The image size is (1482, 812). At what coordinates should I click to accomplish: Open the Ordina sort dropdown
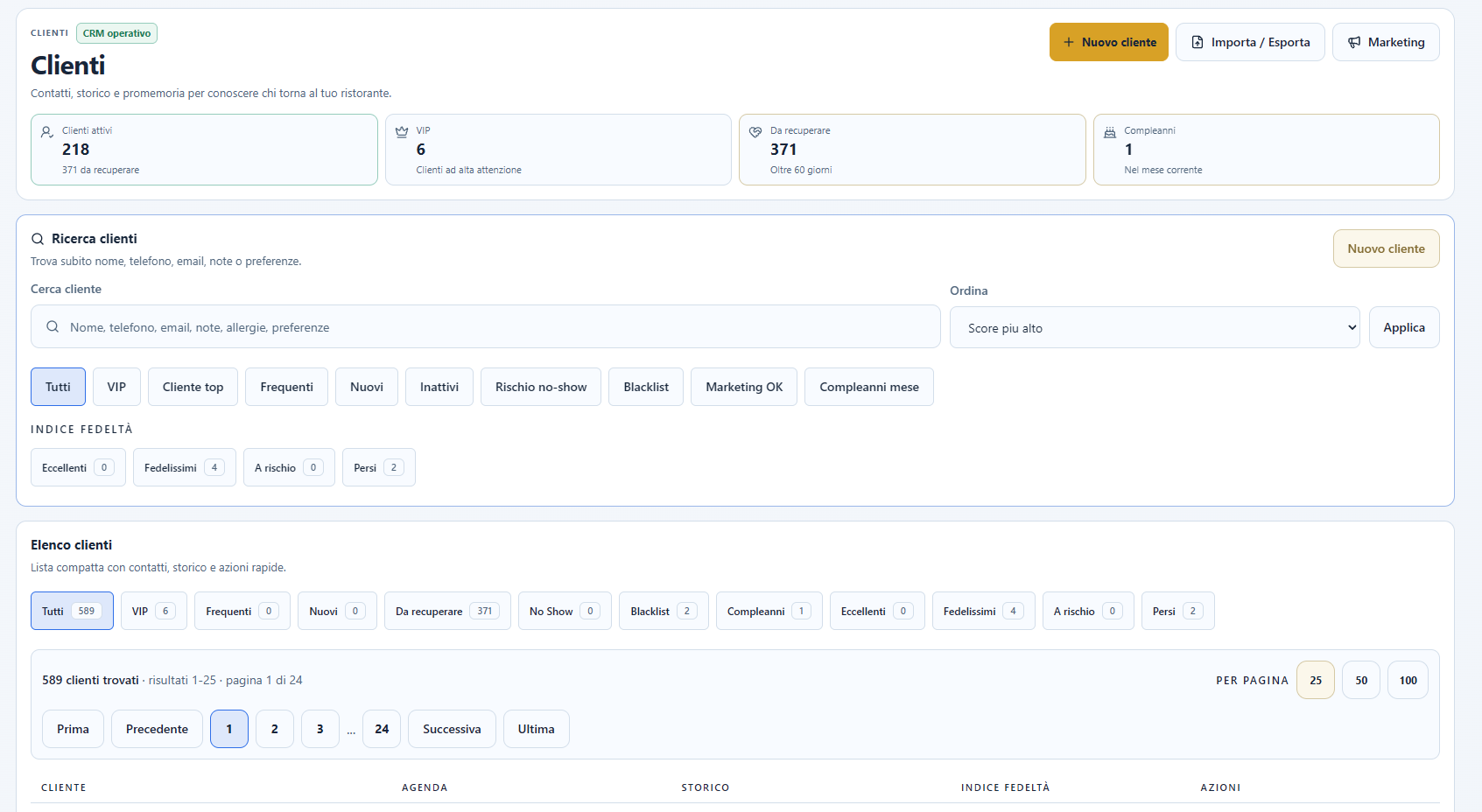[x=1155, y=327]
